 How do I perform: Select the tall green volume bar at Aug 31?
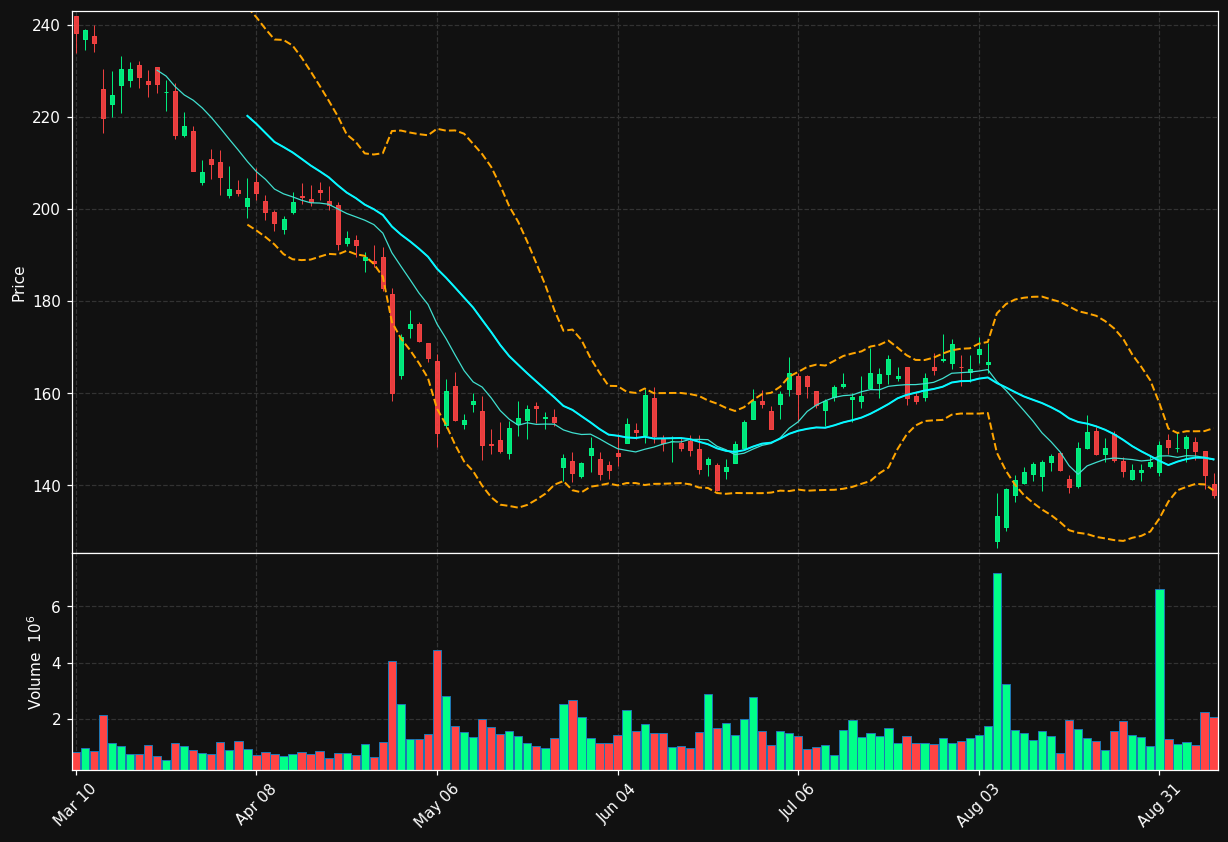(1160, 679)
